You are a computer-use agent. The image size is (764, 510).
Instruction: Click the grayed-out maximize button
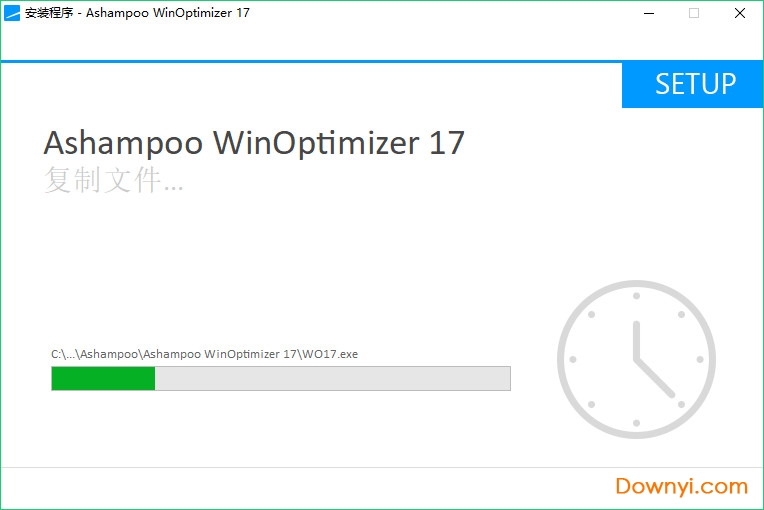[x=694, y=13]
